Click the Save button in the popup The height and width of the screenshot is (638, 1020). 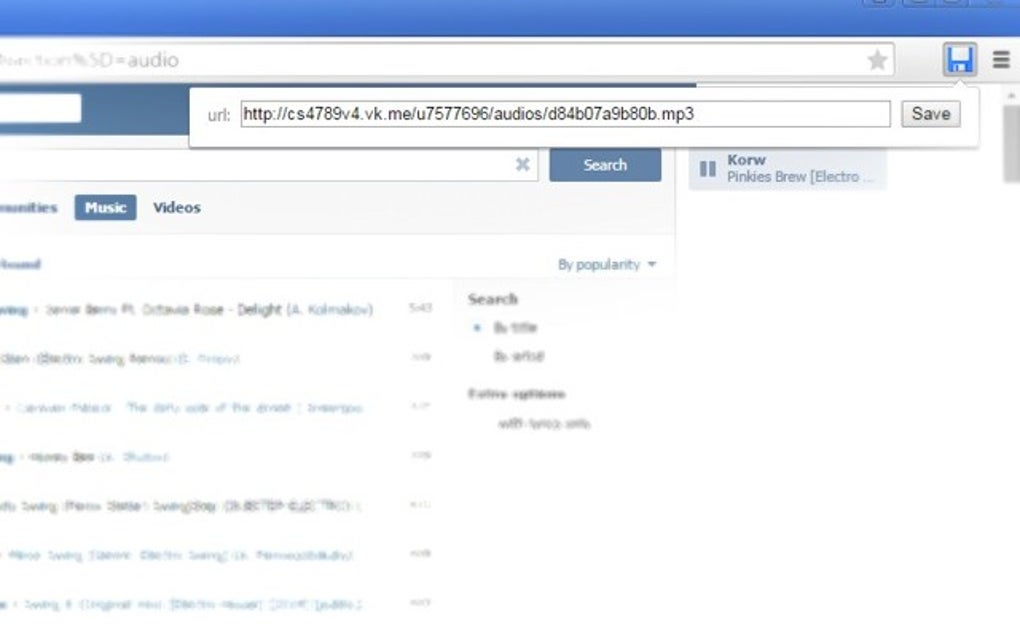click(x=930, y=113)
